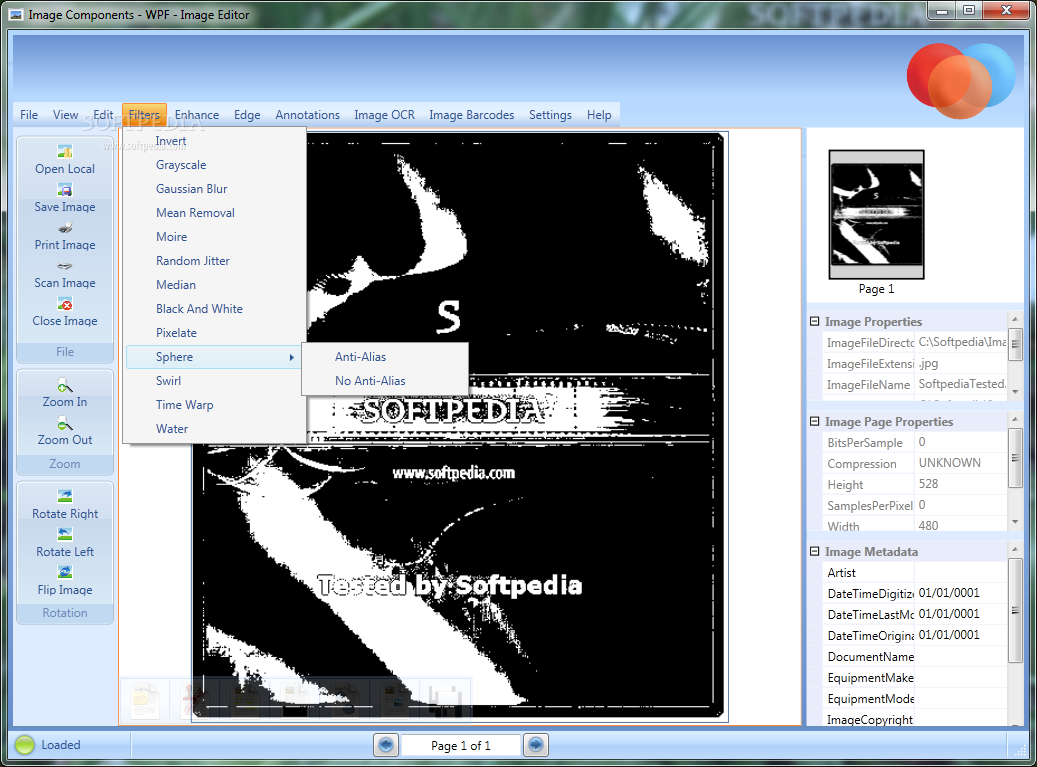Open the Settings menu
The height and width of the screenshot is (767, 1037).
550,115
